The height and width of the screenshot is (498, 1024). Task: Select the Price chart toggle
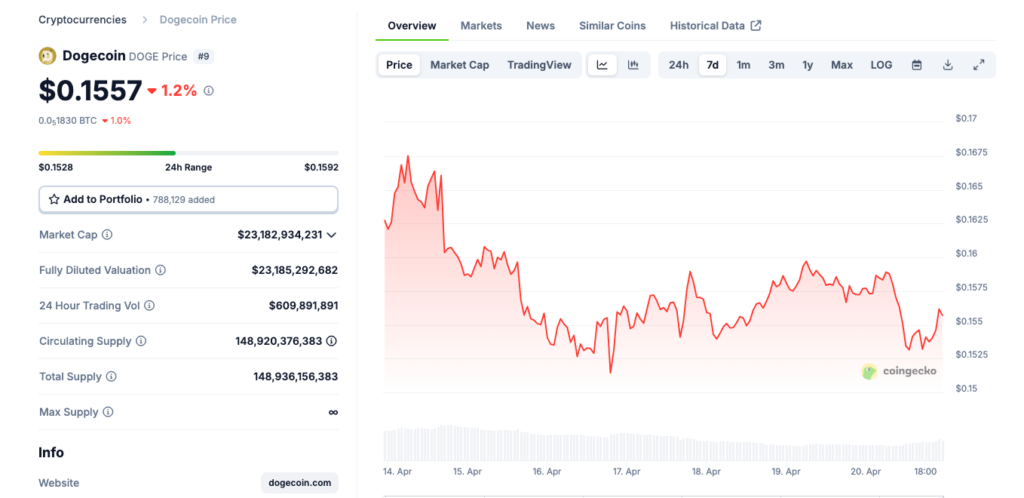(399, 65)
